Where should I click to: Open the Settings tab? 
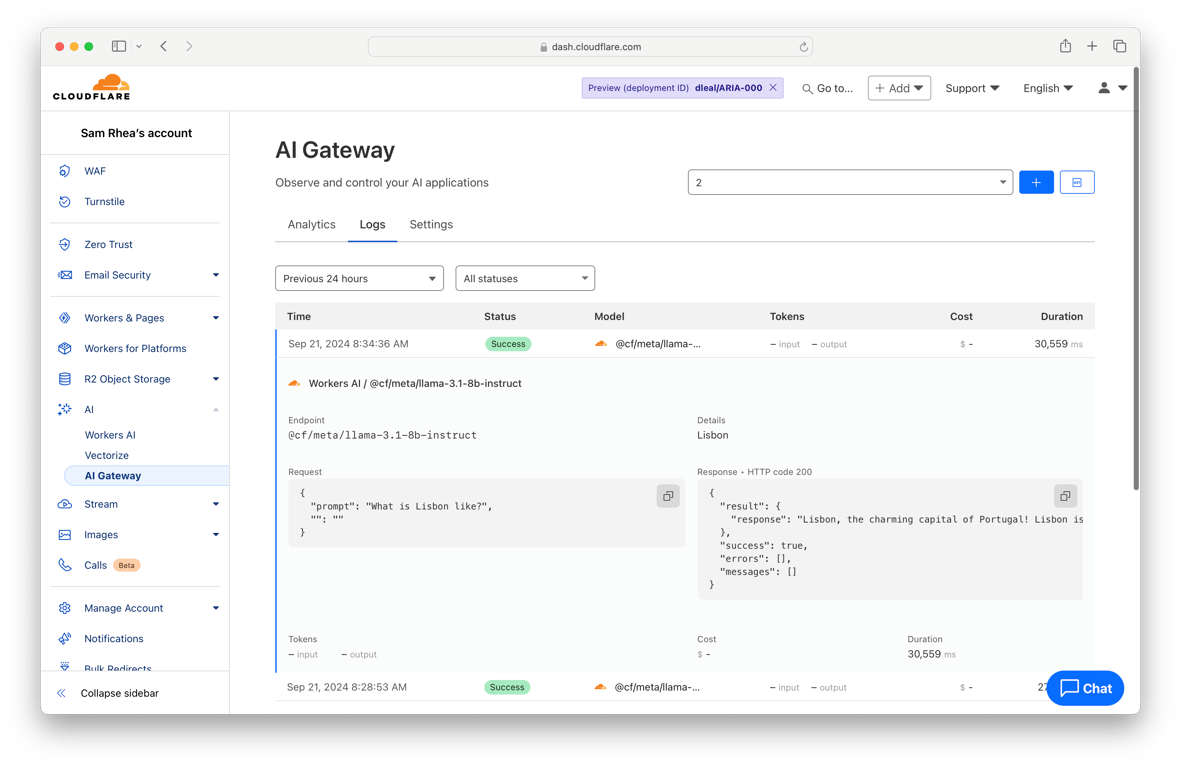(430, 224)
